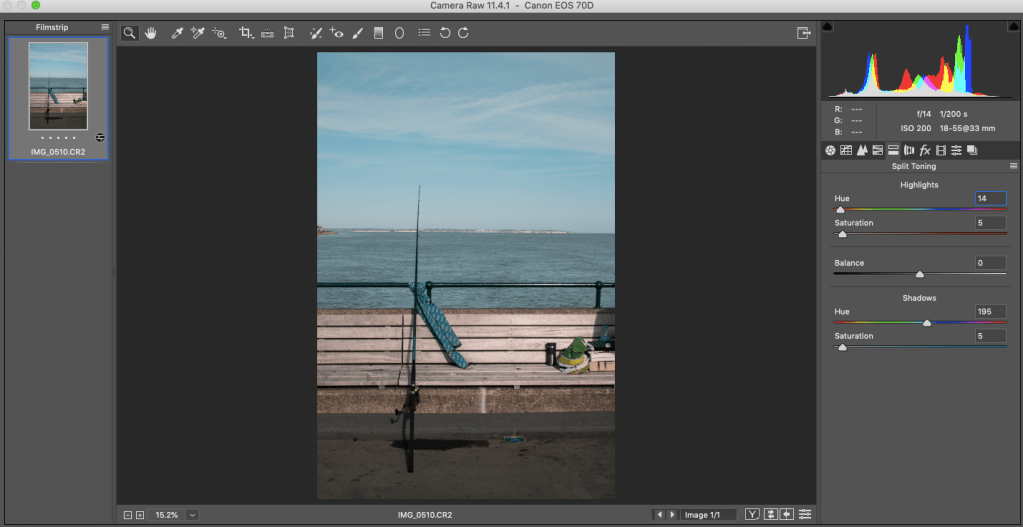
Task: Click the zoom out minus button
Action: coord(128,514)
